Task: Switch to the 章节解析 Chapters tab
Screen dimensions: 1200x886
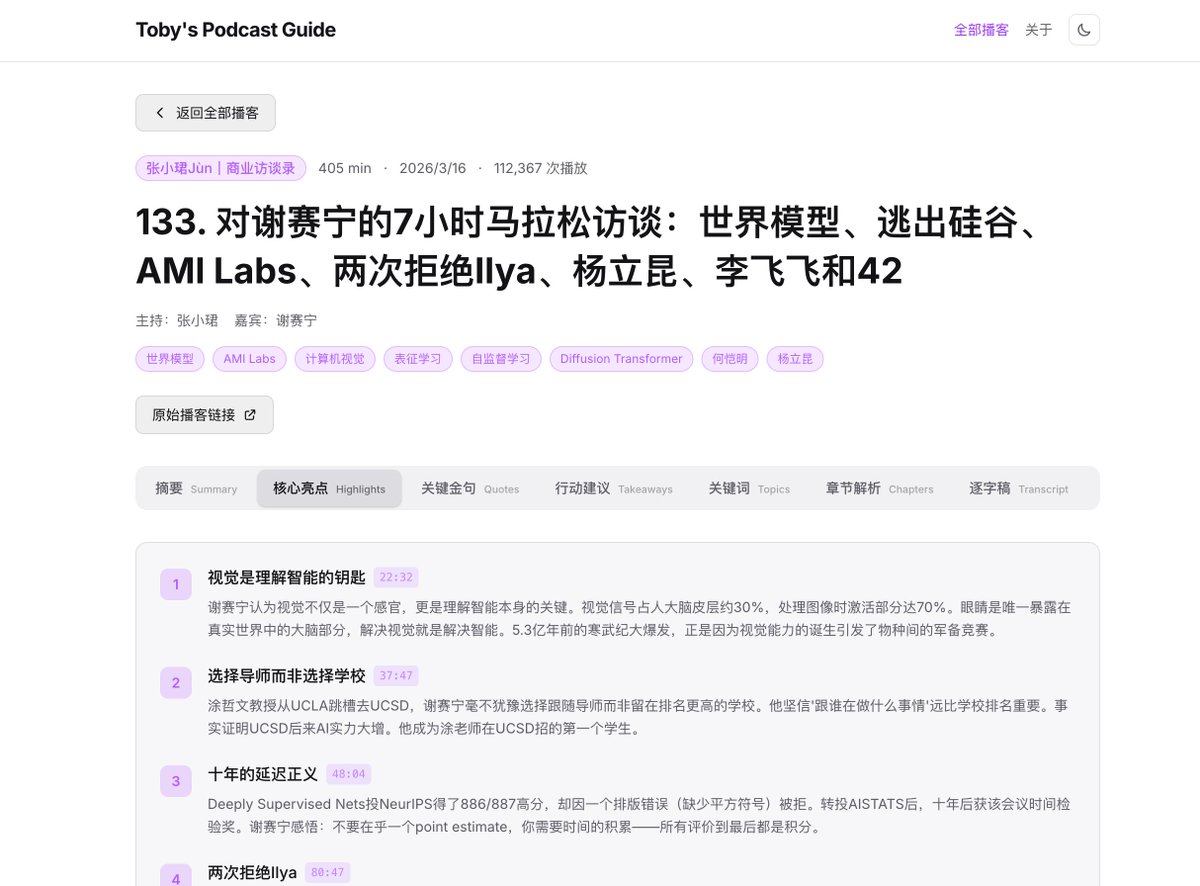Action: pos(879,489)
